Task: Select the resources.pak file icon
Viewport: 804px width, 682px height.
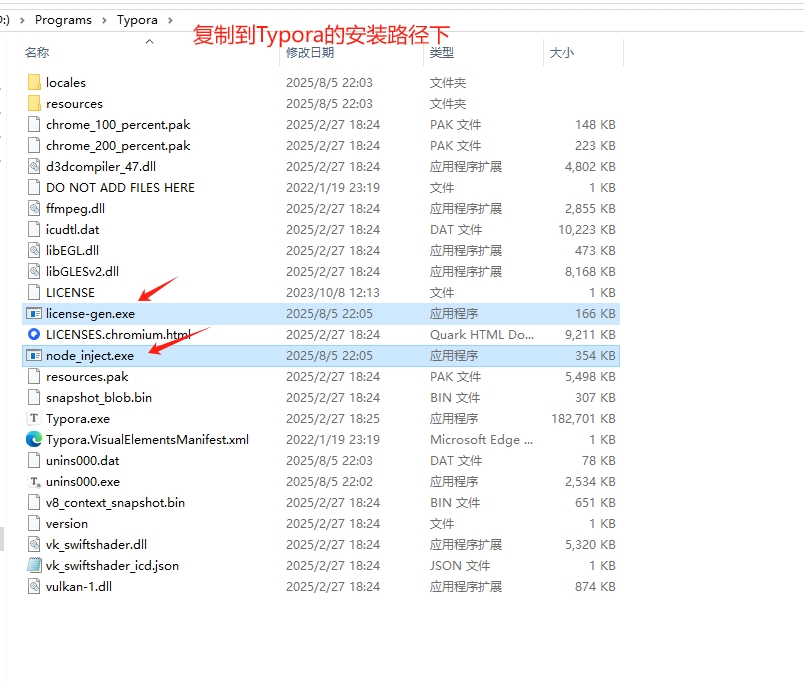Action: (34, 377)
